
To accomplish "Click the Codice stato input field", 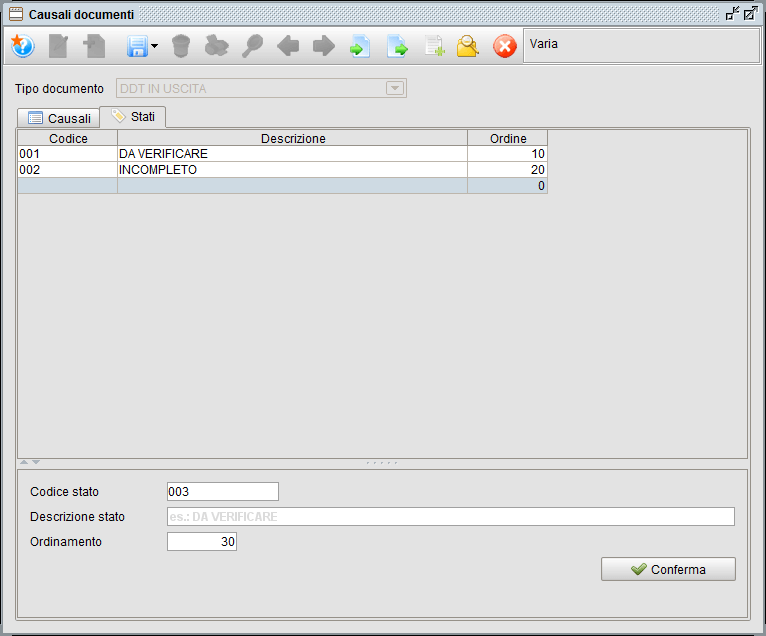I will point(223,491).
